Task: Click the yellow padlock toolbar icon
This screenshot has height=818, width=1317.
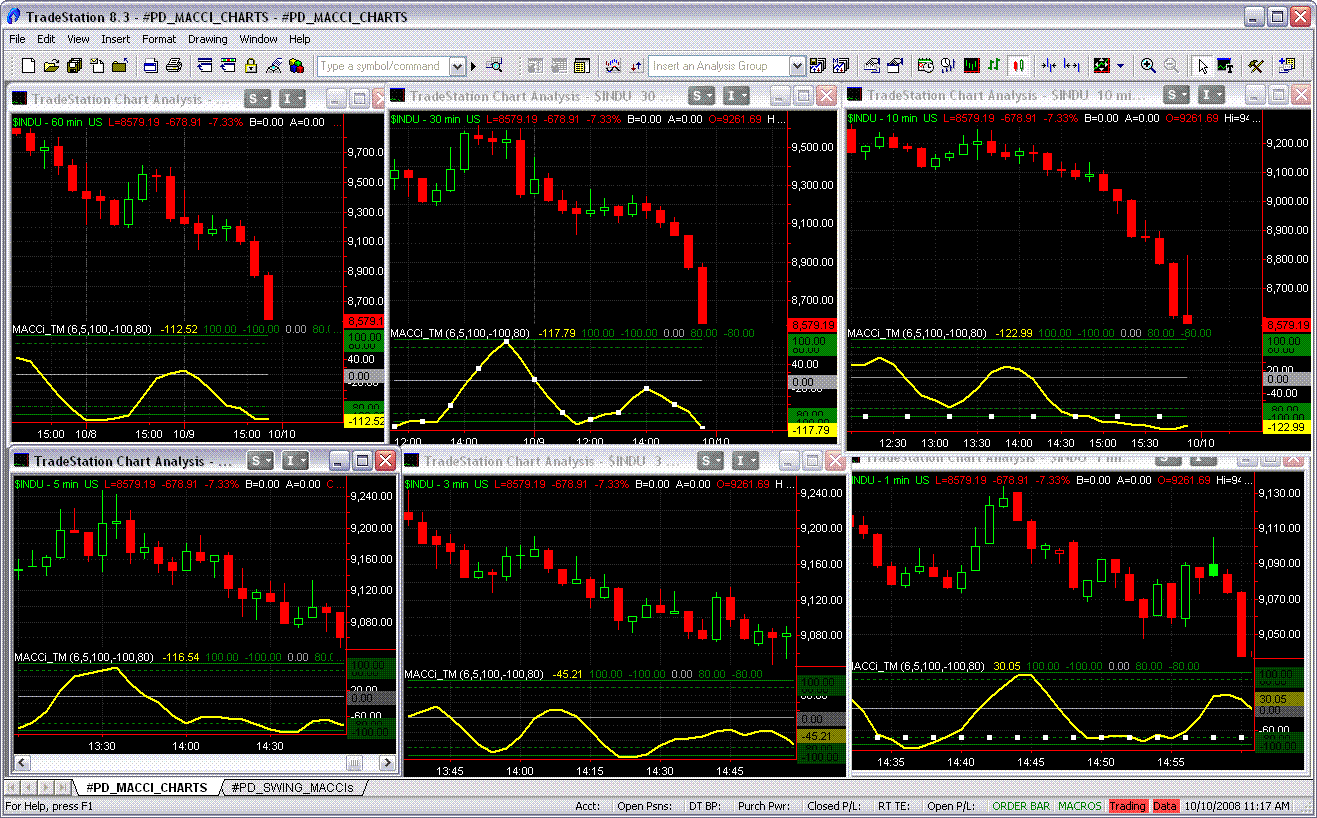Action: click(x=250, y=66)
